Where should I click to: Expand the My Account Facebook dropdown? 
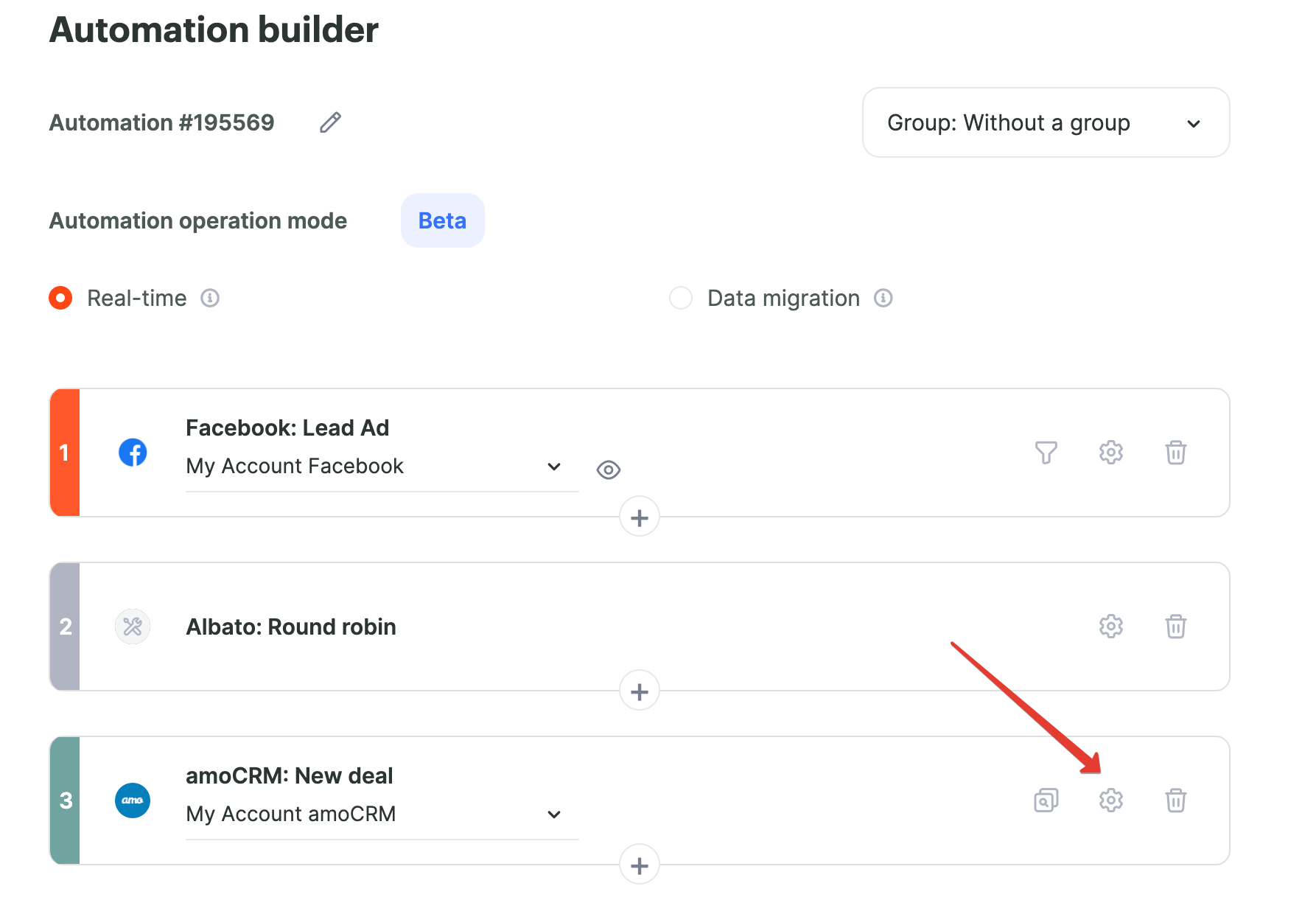click(x=382, y=467)
